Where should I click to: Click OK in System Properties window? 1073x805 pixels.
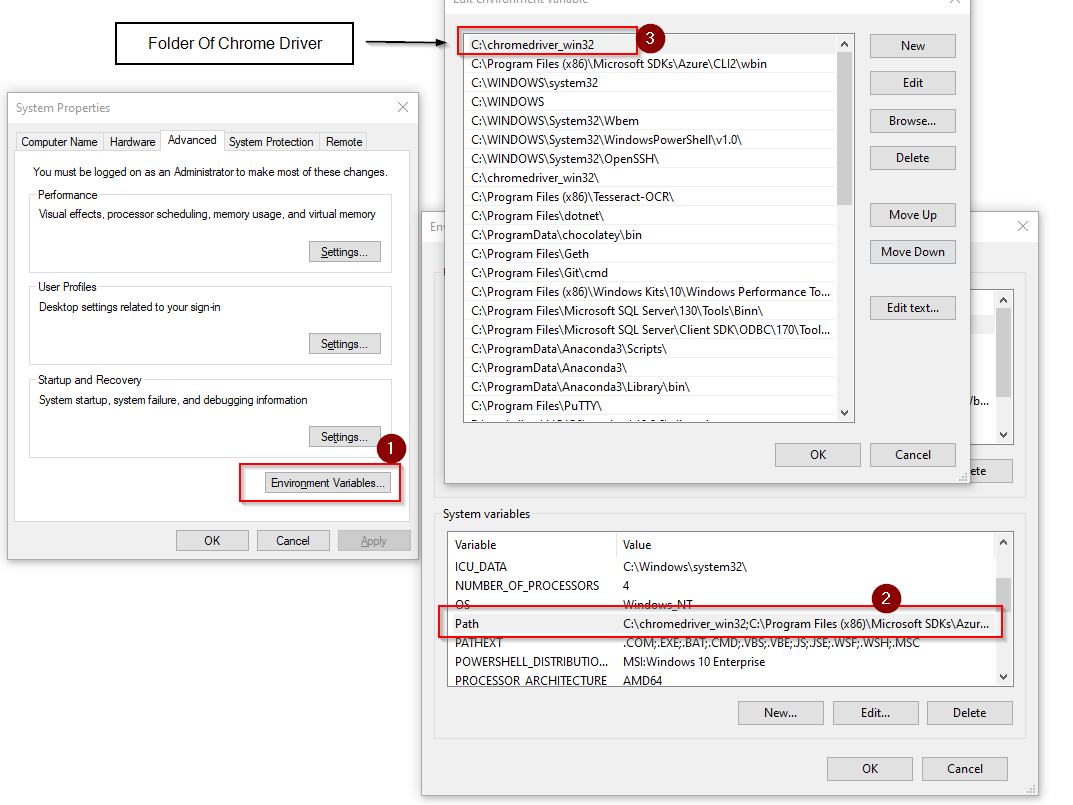[x=212, y=541]
